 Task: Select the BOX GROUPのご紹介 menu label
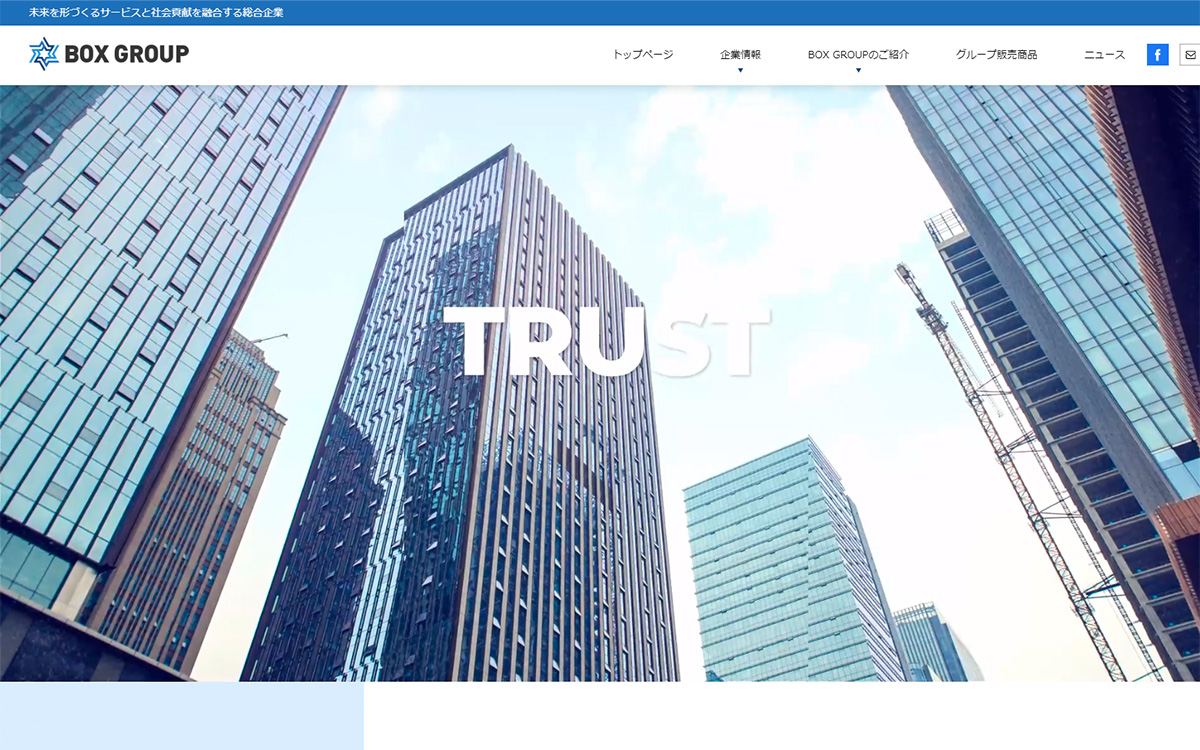tap(858, 55)
